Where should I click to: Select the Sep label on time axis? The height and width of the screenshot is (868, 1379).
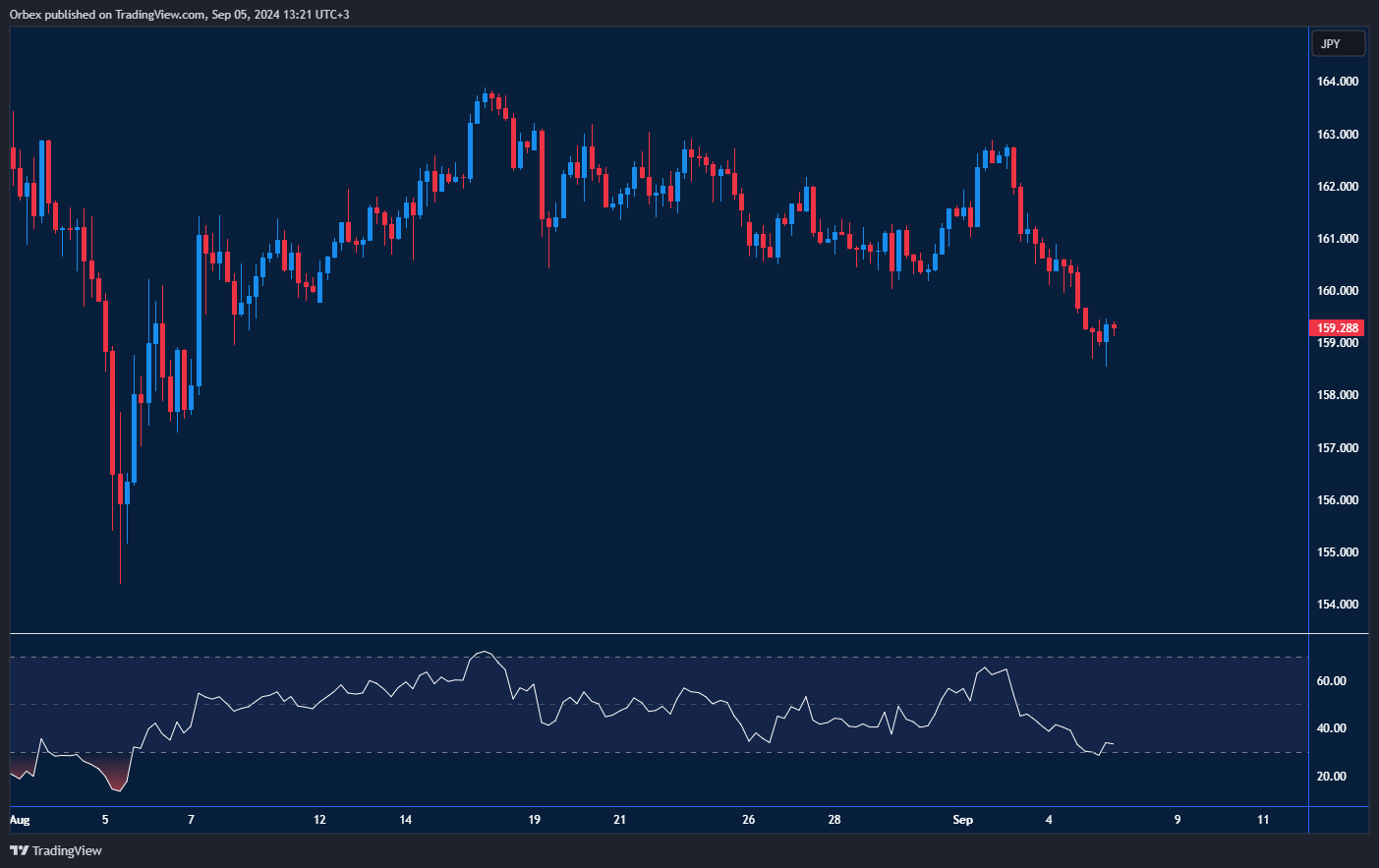point(962,820)
